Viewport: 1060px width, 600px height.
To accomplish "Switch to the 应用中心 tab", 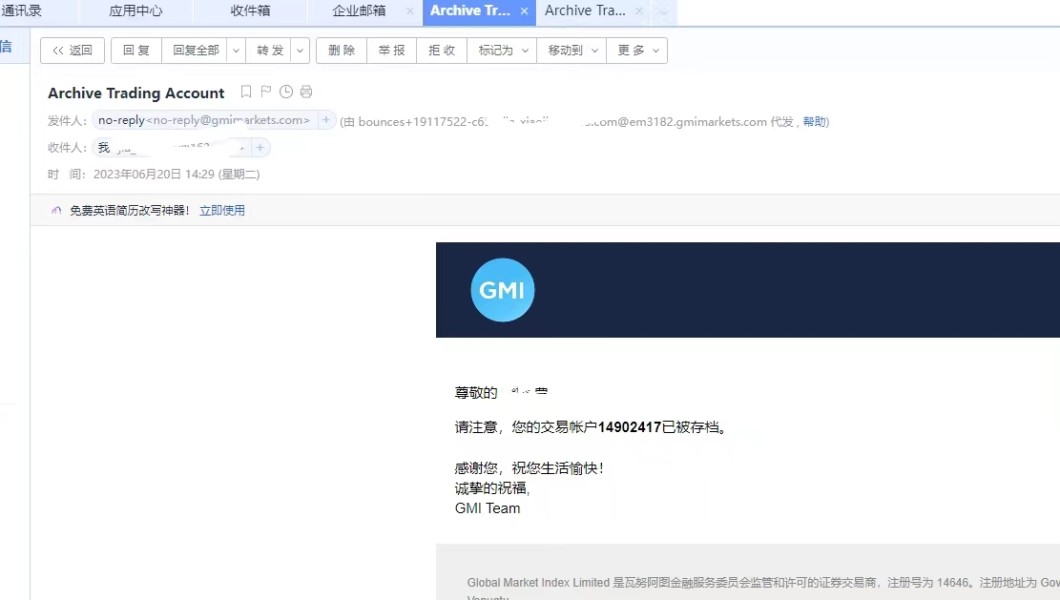I will [135, 11].
